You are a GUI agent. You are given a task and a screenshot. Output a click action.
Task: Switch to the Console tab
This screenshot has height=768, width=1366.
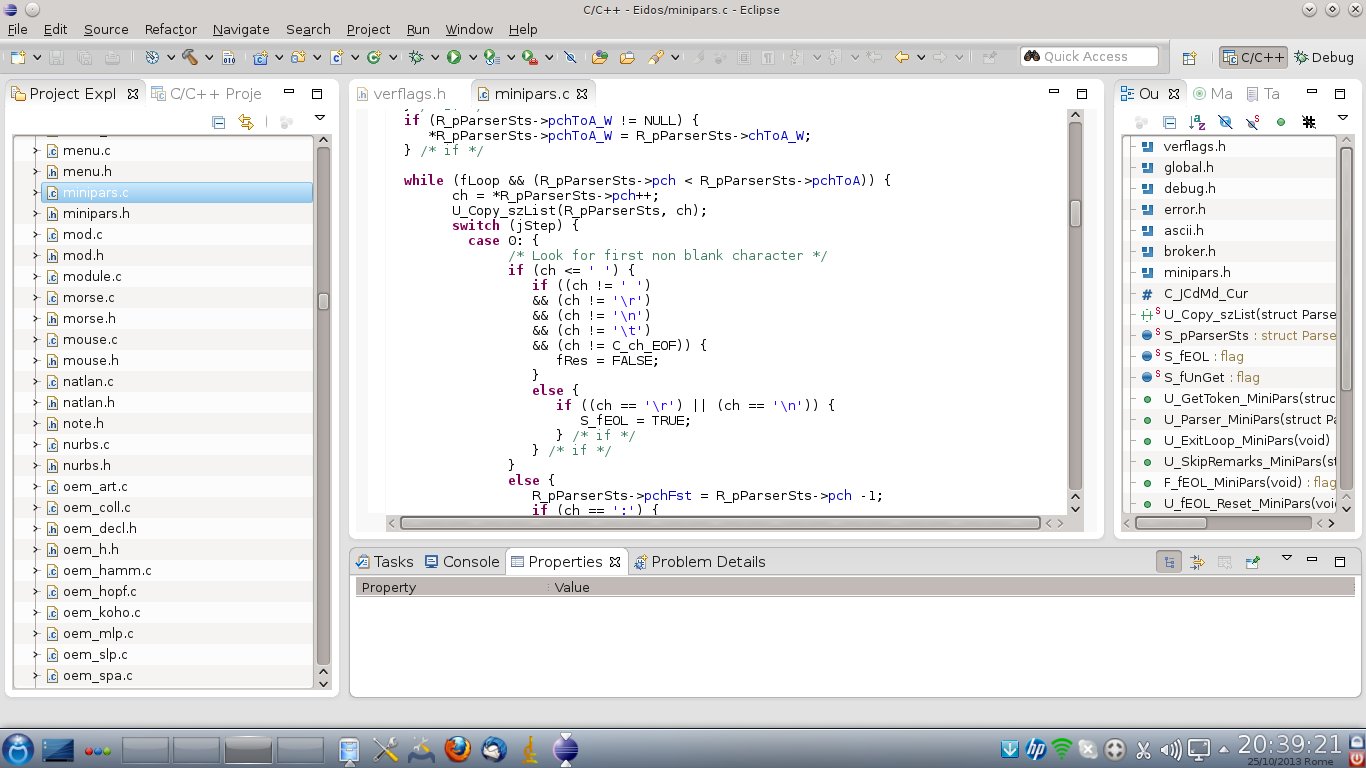click(461, 562)
